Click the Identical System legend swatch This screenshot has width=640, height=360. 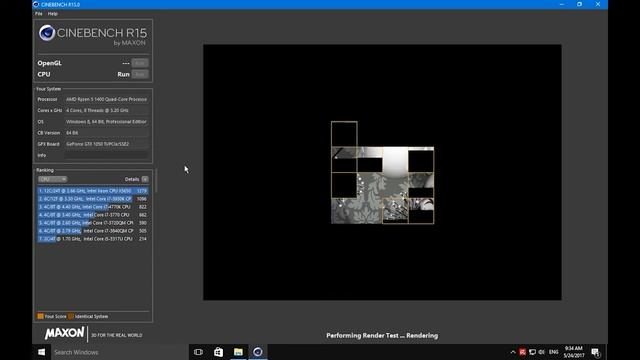pos(71,316)
